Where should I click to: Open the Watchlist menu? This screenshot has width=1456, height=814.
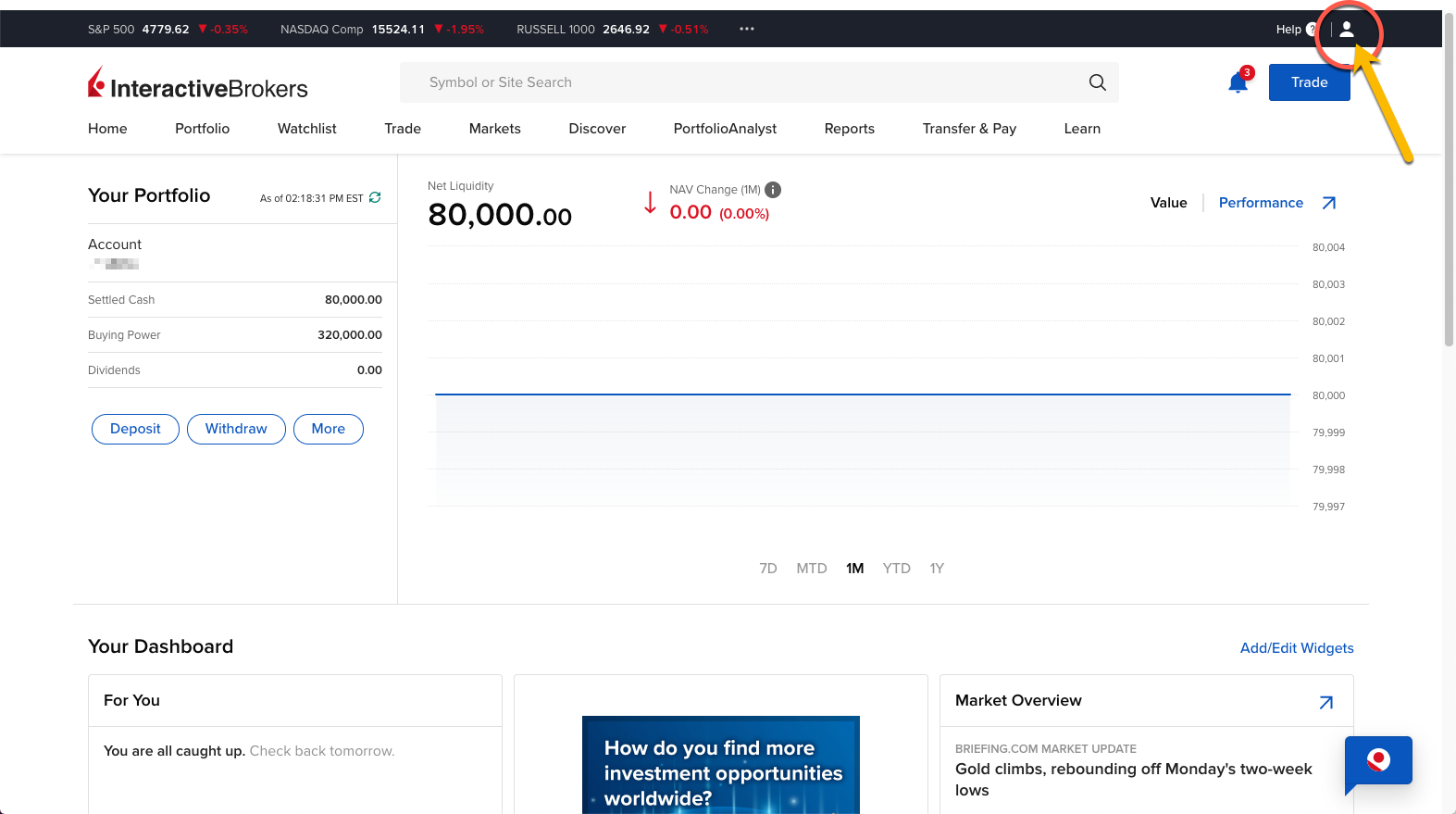click(307, 129)
